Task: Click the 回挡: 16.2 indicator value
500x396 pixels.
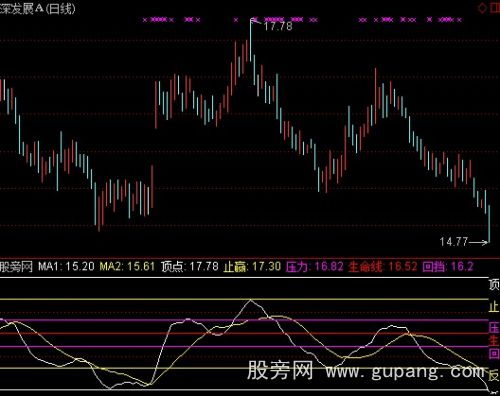Action: [x=448, y=267]
